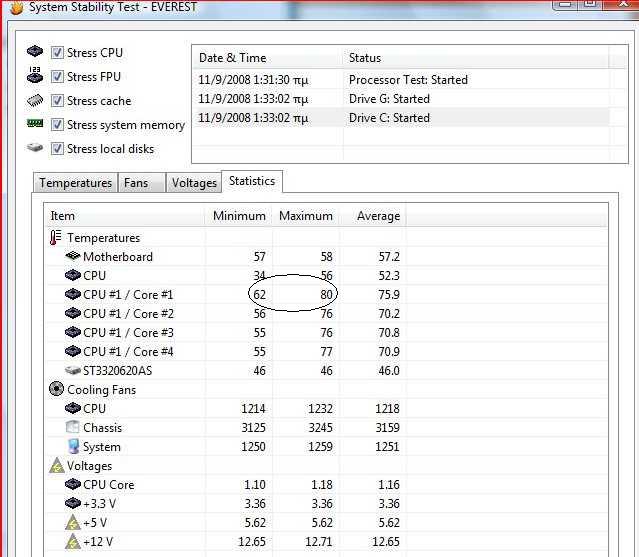Click the hard disk icon beside Stress local disks
This screenshot has width=639, height=557.
coord(35,147)
